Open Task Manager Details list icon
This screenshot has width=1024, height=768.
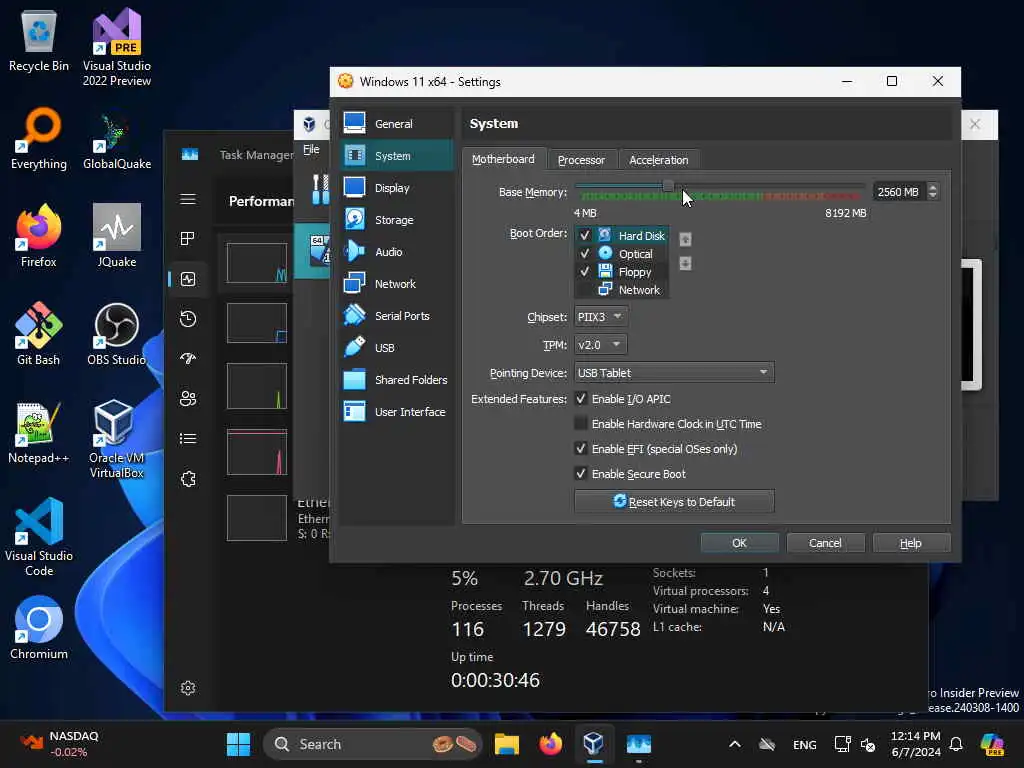pyautogui.click(x=188, y=438)
